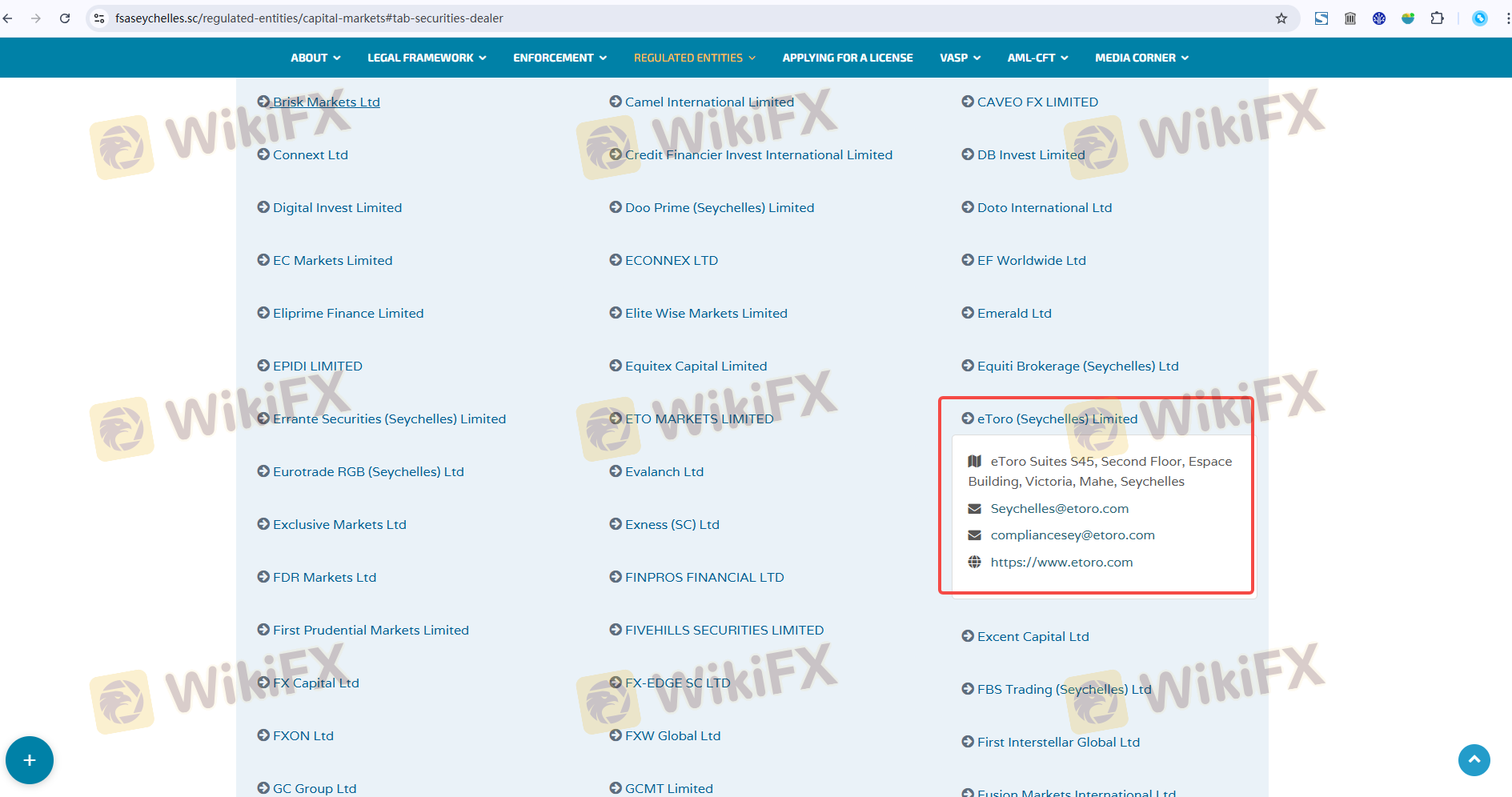Open the Legal Framework dropdown menu

(427, 58)
